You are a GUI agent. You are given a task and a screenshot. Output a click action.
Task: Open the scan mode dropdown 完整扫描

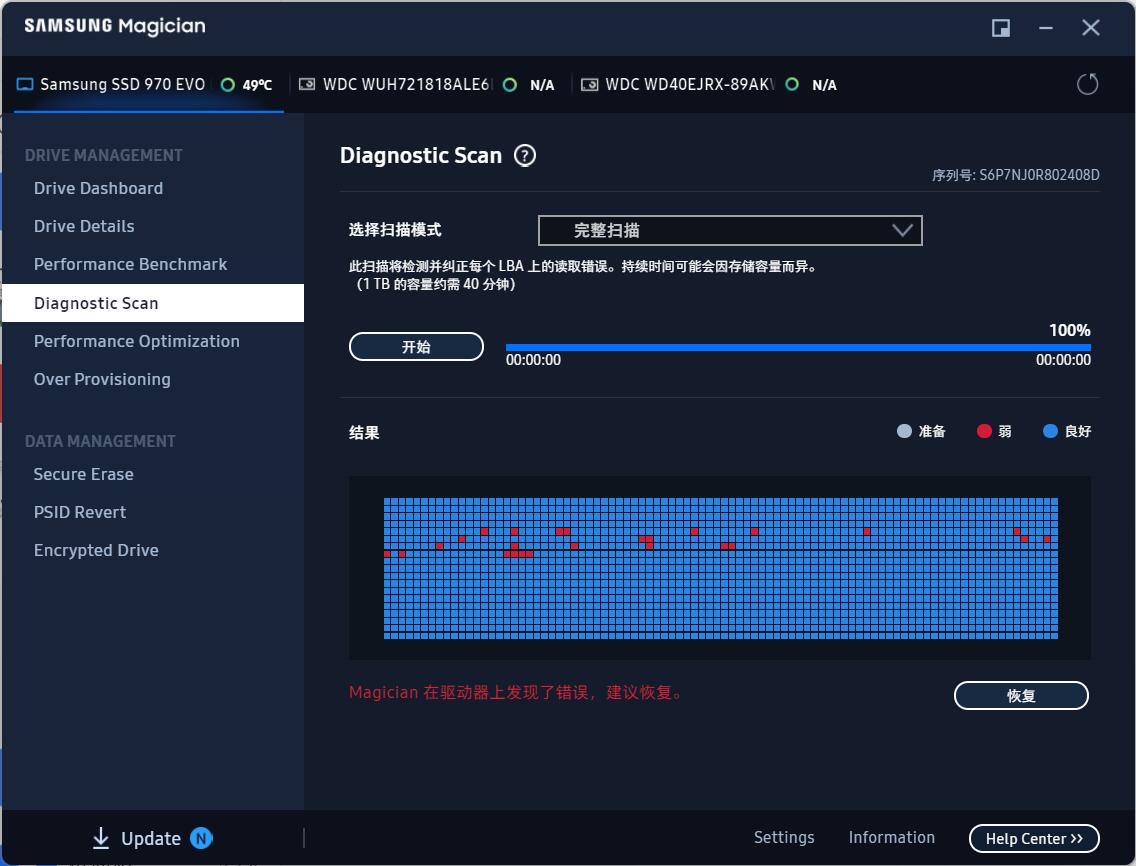(x=729, y=231)
